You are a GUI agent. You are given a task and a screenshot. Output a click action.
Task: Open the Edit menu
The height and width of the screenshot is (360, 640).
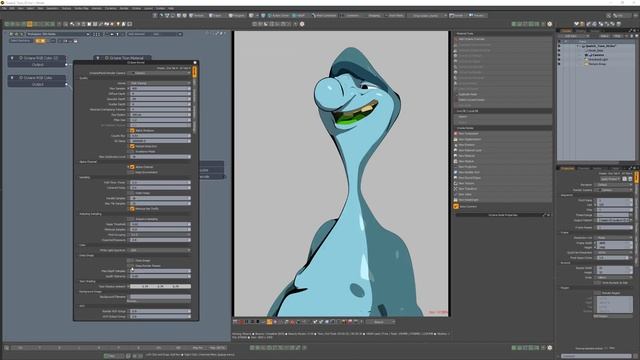pyautogui.click(x=12, y=8)
